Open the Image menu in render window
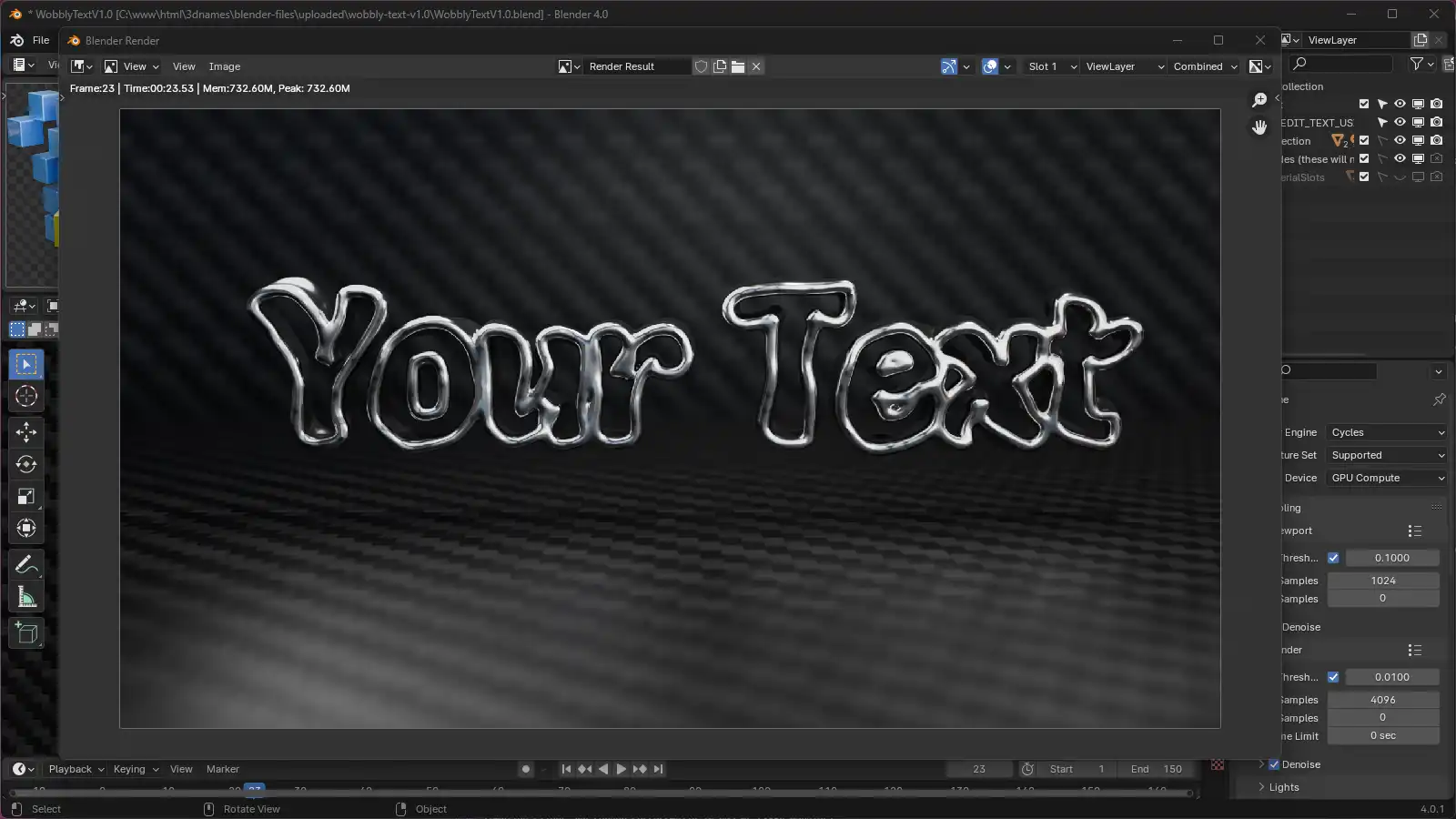This screenshot has width=1456, height=819. tap(224, 66)
